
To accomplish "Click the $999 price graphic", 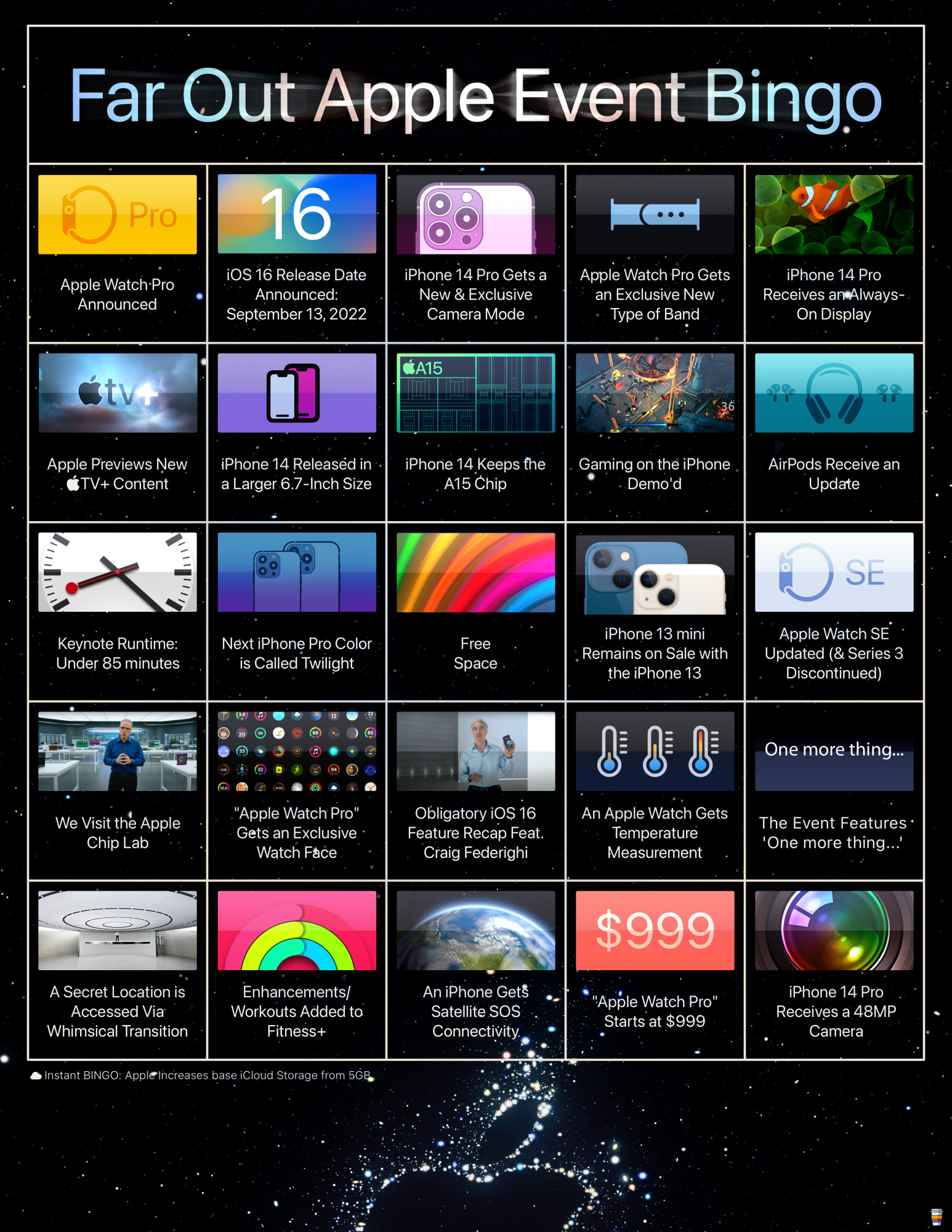I will [655, 931].
